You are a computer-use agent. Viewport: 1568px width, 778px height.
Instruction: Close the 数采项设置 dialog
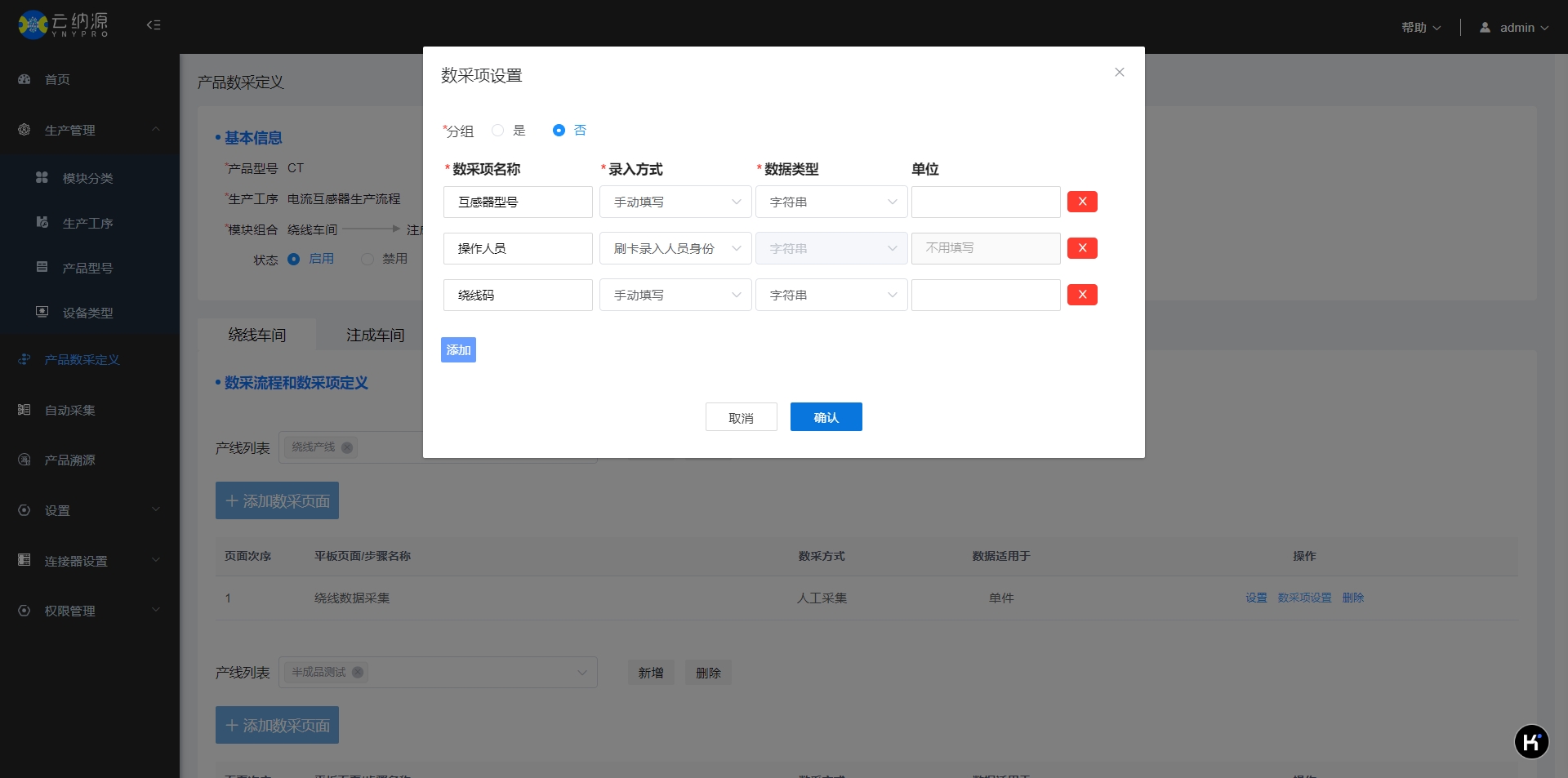coord(1119,73)
